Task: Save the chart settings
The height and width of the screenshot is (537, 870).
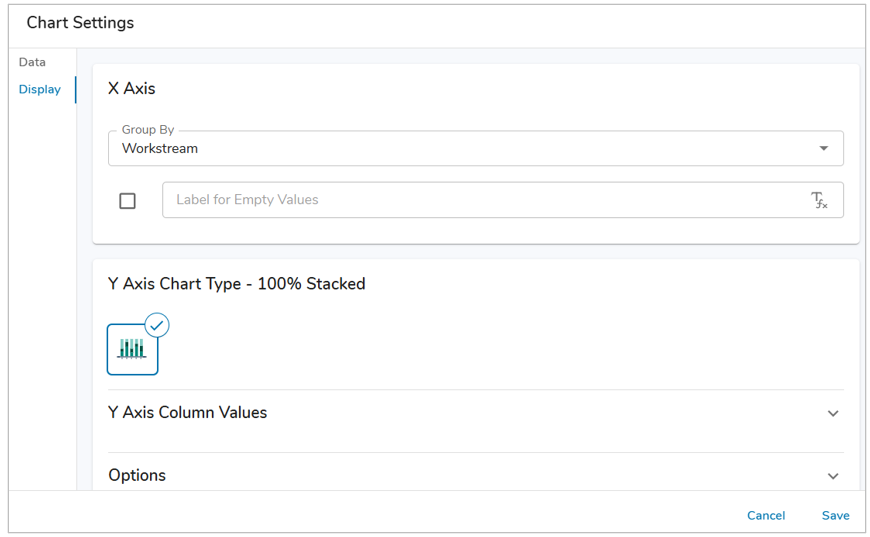Action: 836,515
